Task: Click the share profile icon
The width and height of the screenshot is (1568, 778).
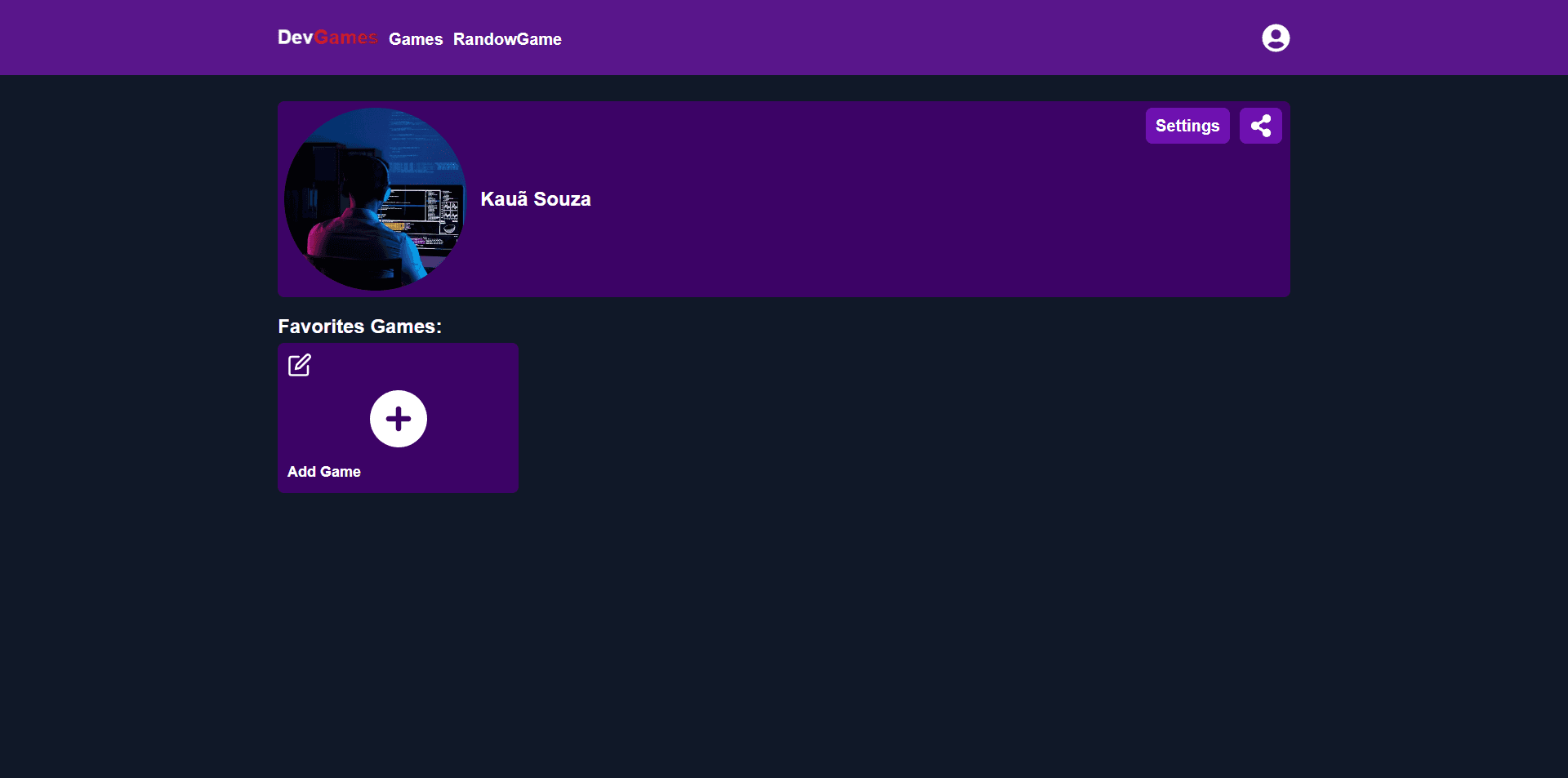Action: point(1260,126)
